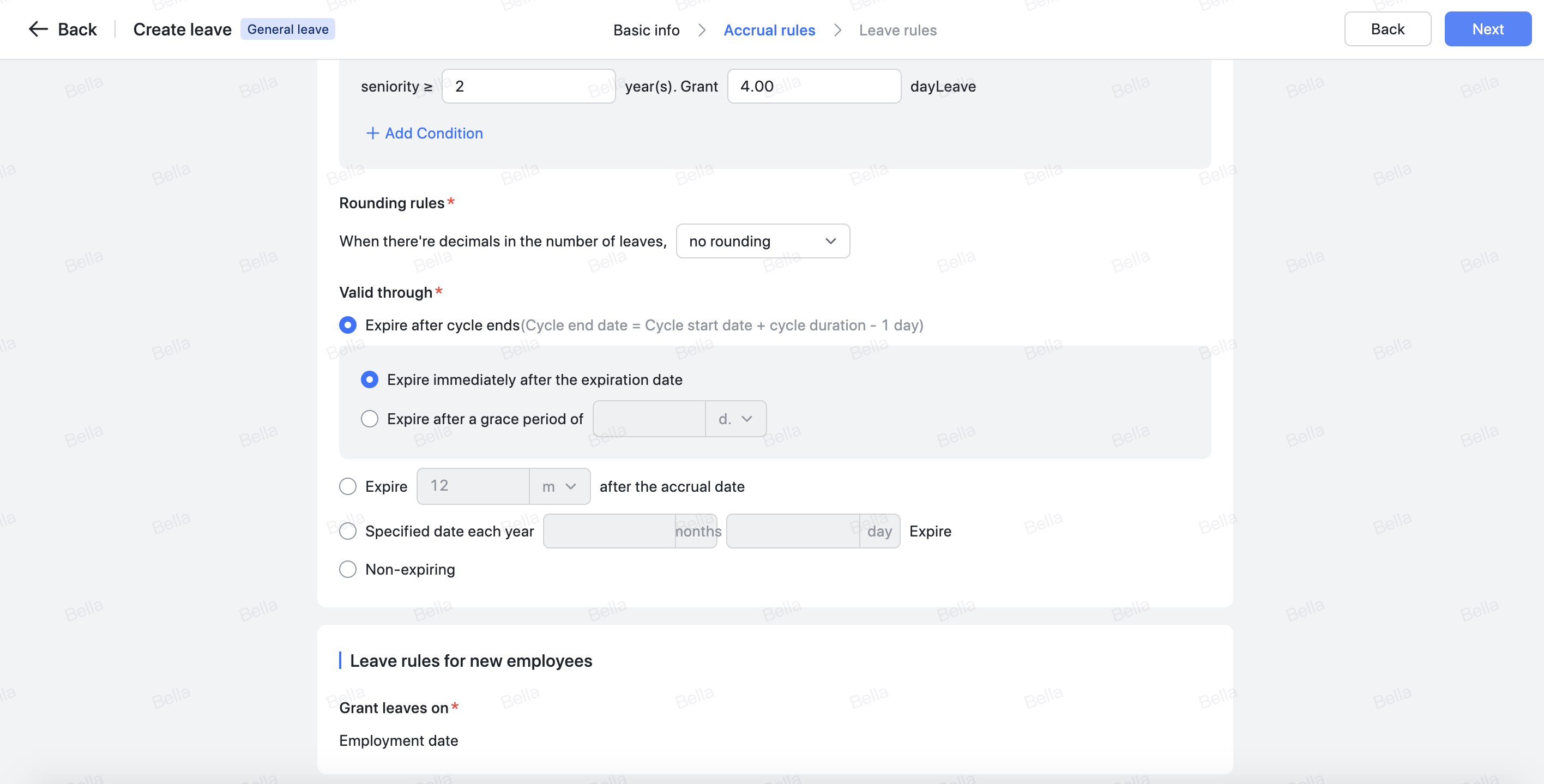Image resolution: width=1544 pixels, height=784 pixels.
Task: Go to the "Basic info" step
Action: 646,29
